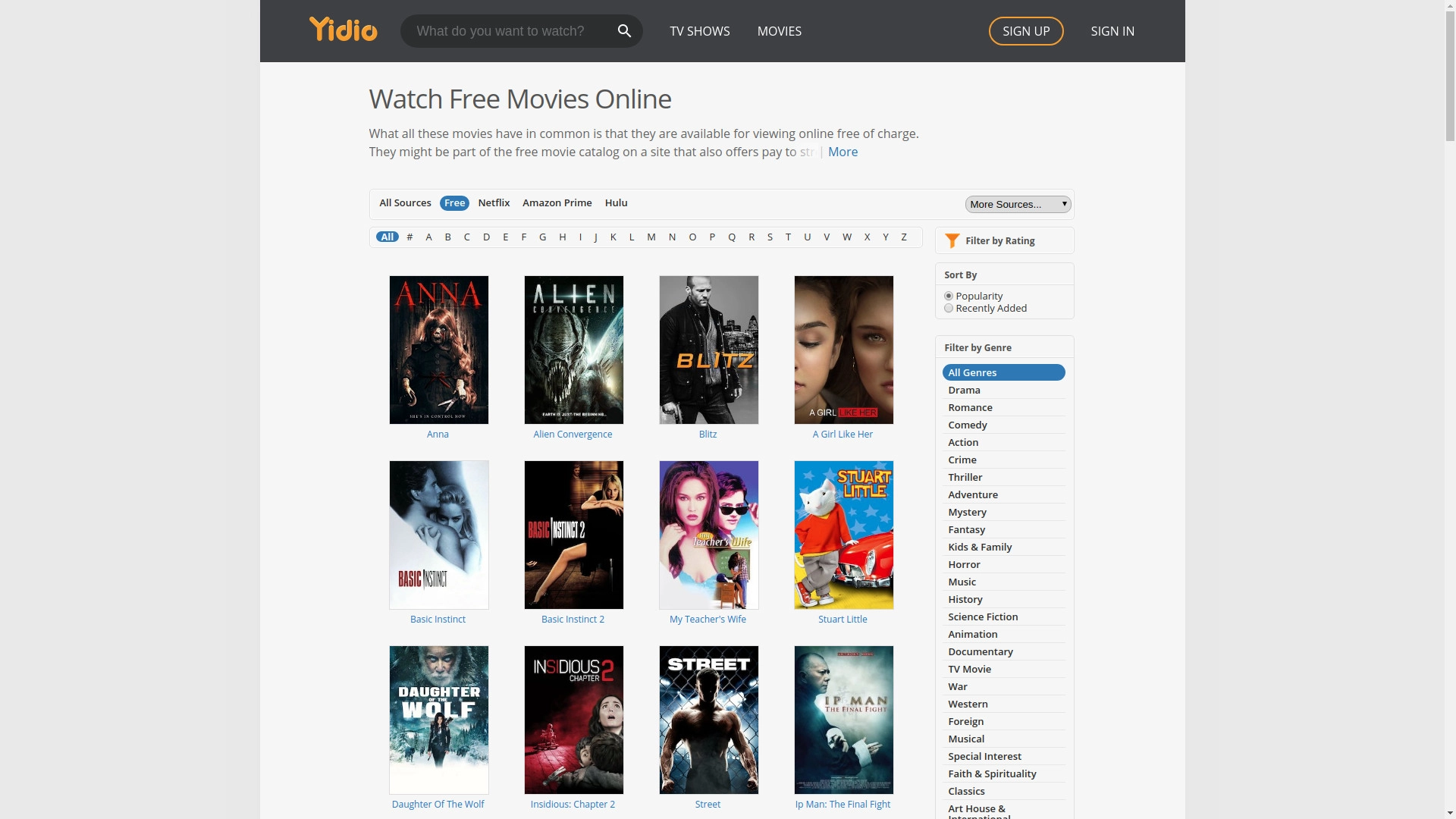Expand description with More link
This screenshot has width=1456, height=819.
point(843,152)
